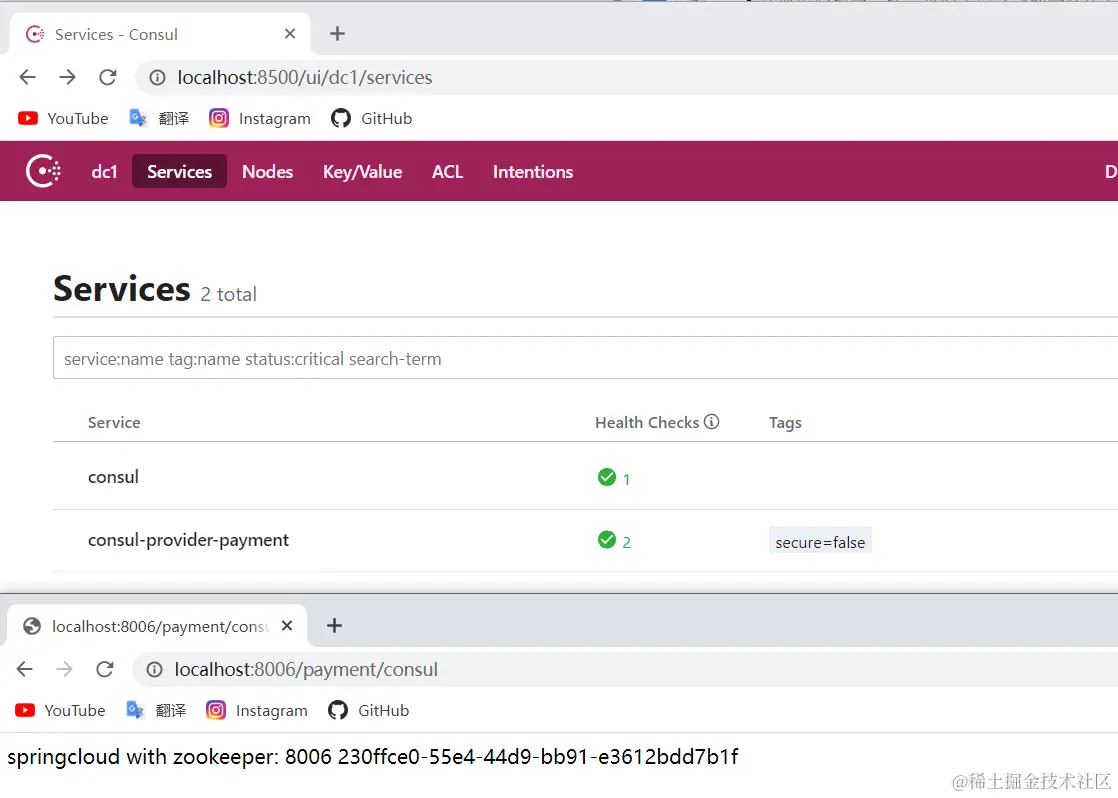This screenshot has width=1118, height=798.
Task: Reload the localhost:8006 payment page
Action: pos(105,669)
